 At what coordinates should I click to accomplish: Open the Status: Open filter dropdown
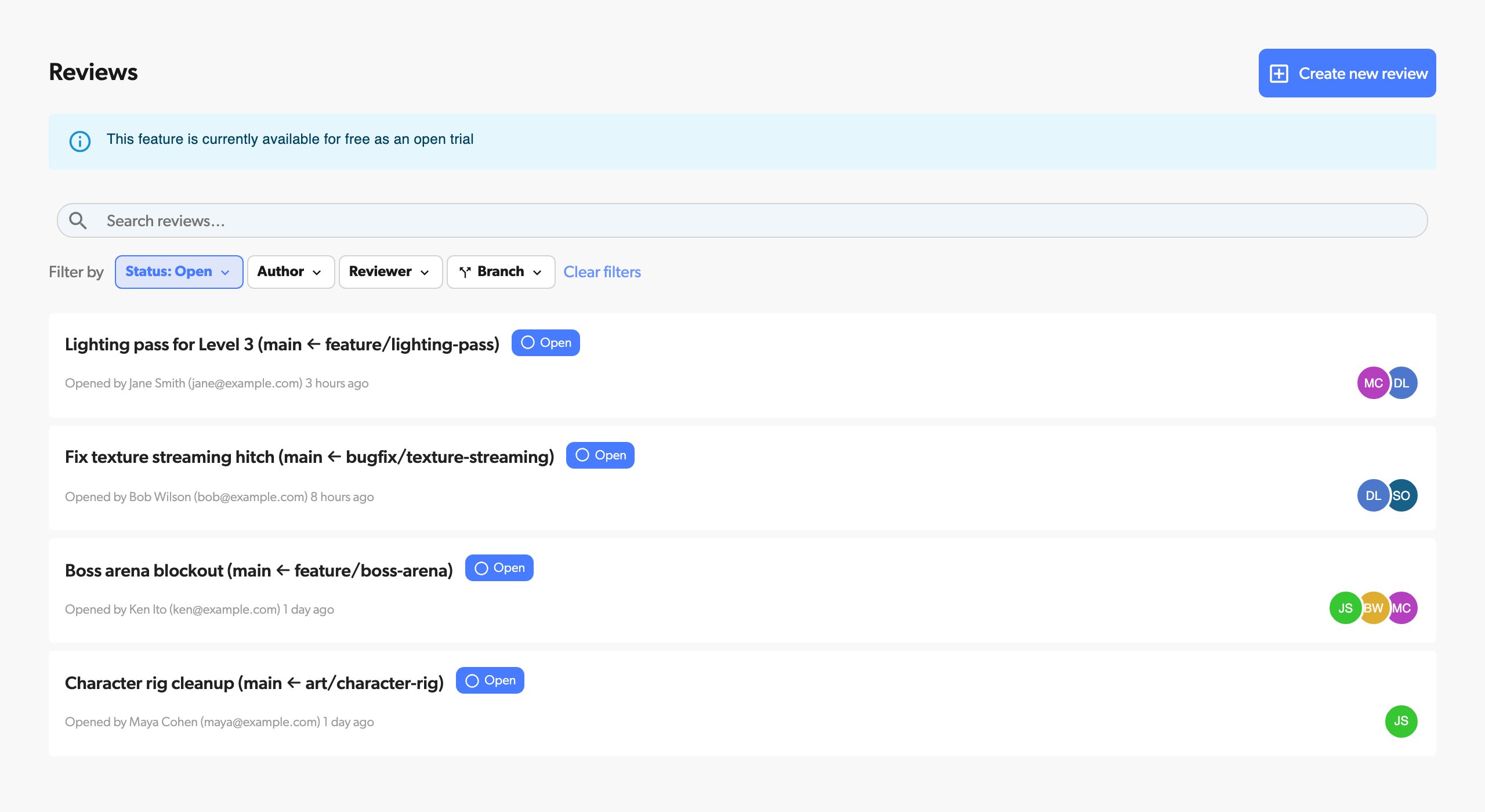179,272
